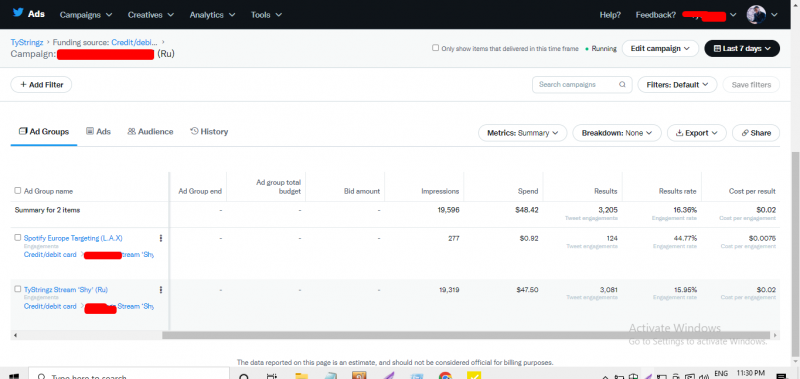
Task: Click the $47.50 spend cell
Action: (x=527, y=290)
